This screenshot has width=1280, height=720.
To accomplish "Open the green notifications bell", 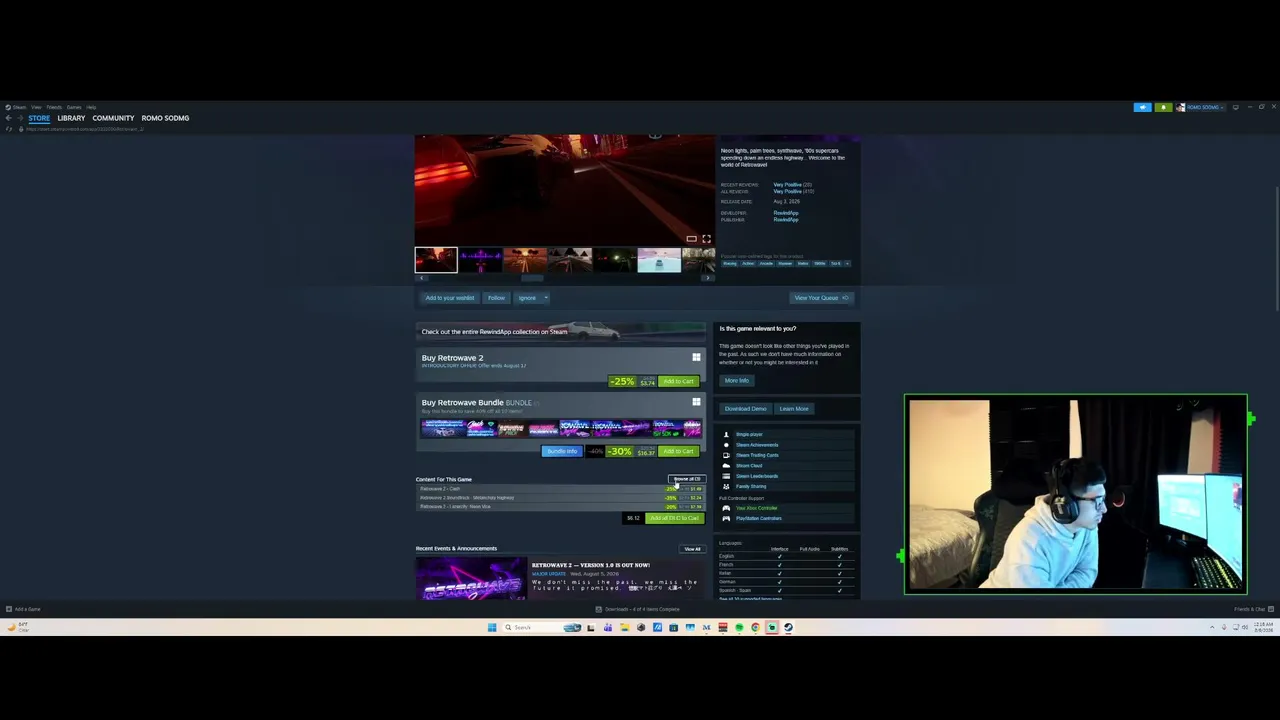I will (x=1162, y=107).
